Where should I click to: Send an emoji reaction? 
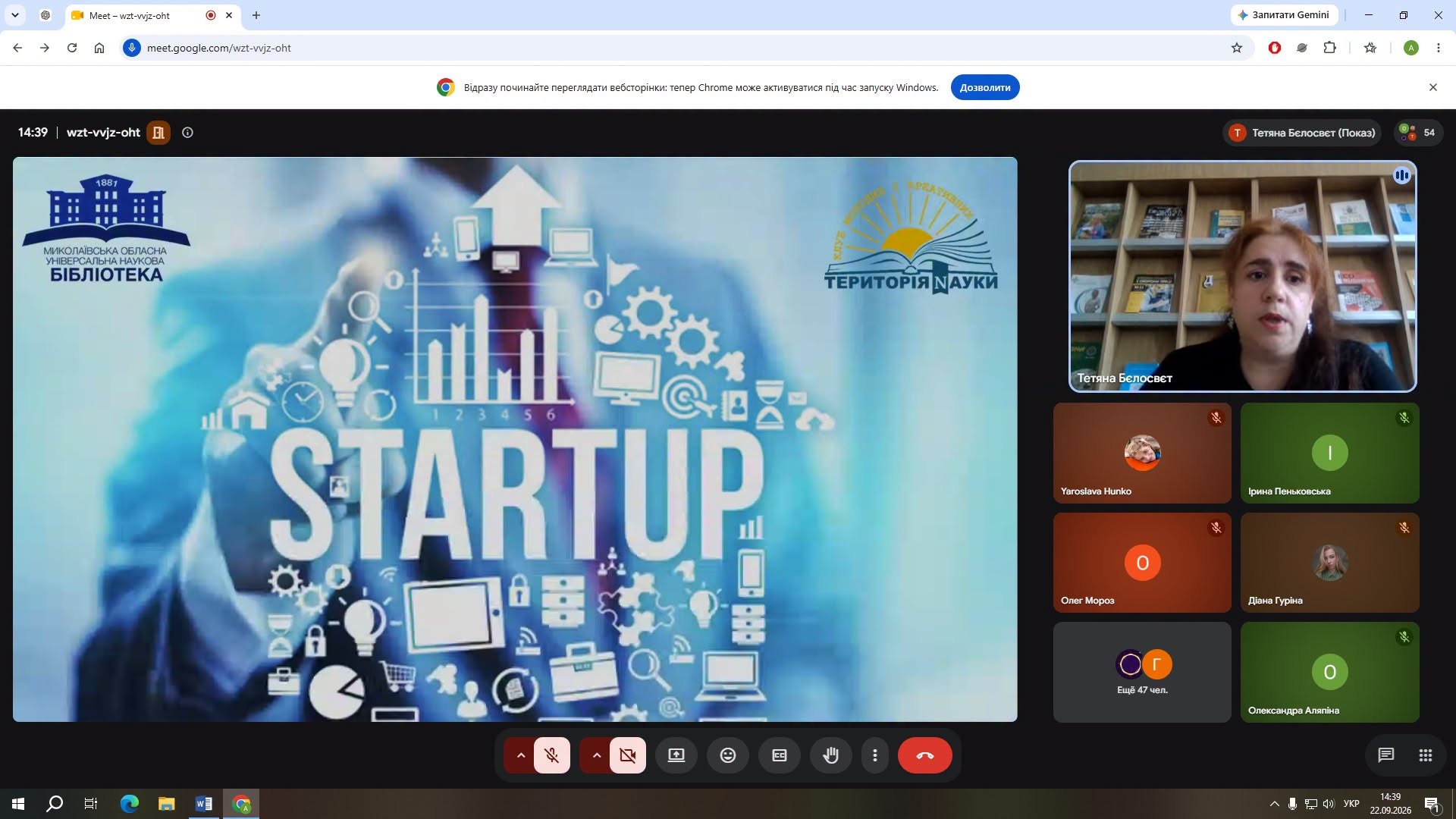tap(728, 755)
